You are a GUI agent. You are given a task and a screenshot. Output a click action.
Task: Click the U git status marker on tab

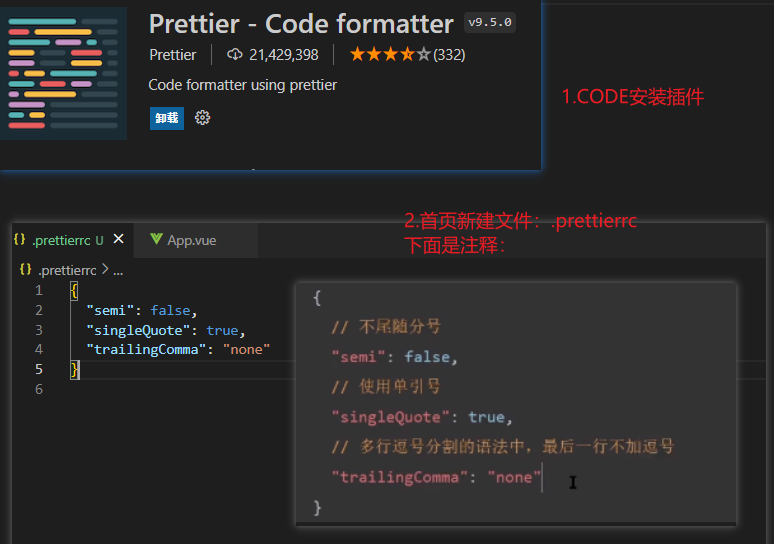(100, 240)
